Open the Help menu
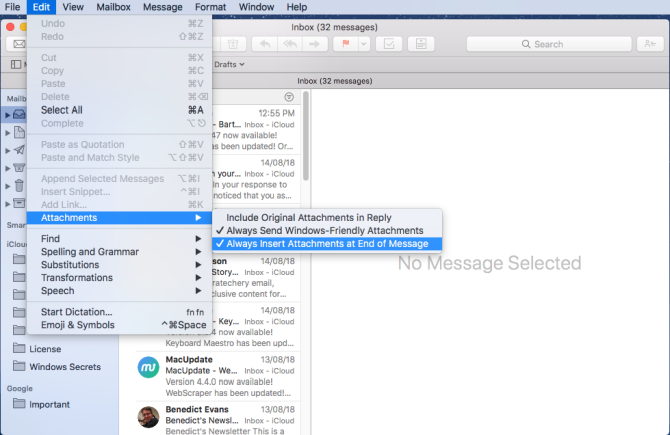 297,7
